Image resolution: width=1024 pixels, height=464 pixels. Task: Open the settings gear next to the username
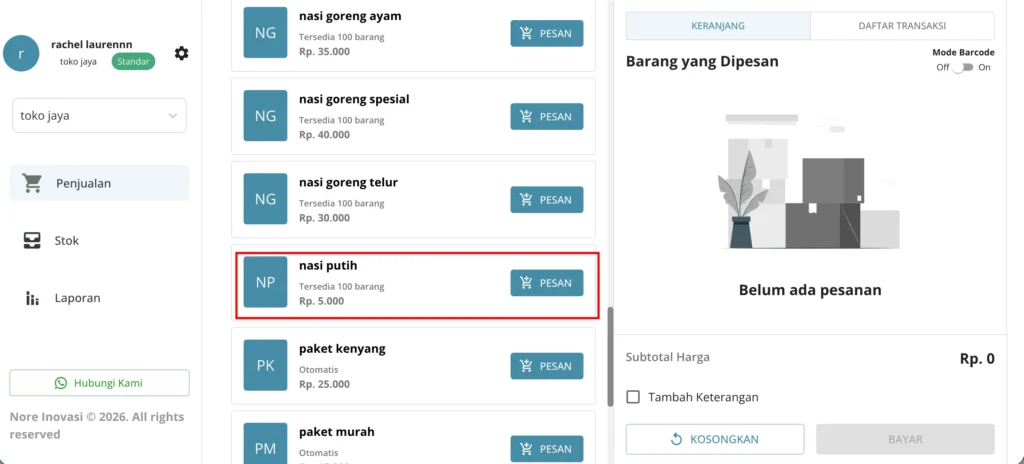click(x=182, y=54)
